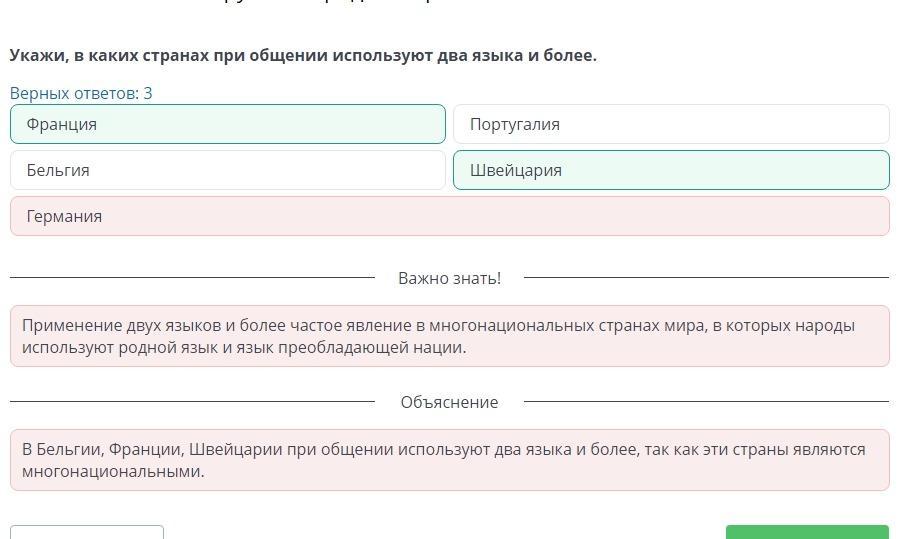The image size is (907, 539).
Task: Click the divider line right of 'Объяснение'
Action: click(x=705, y=402)
